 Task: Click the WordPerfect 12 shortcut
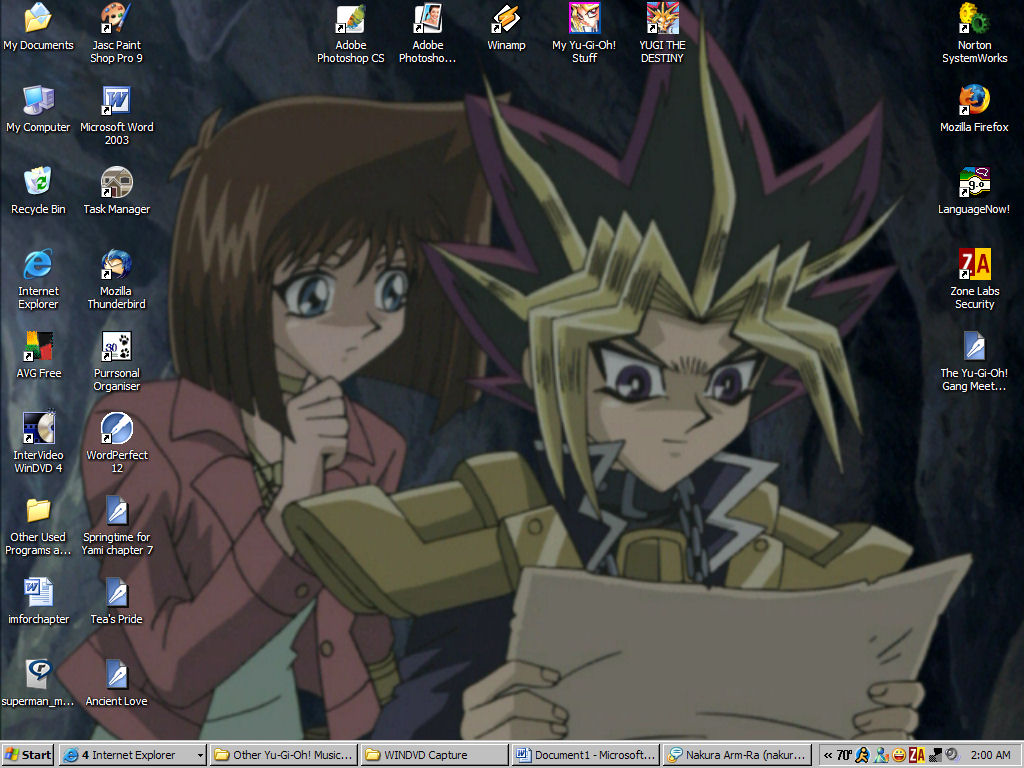(116, 443)
